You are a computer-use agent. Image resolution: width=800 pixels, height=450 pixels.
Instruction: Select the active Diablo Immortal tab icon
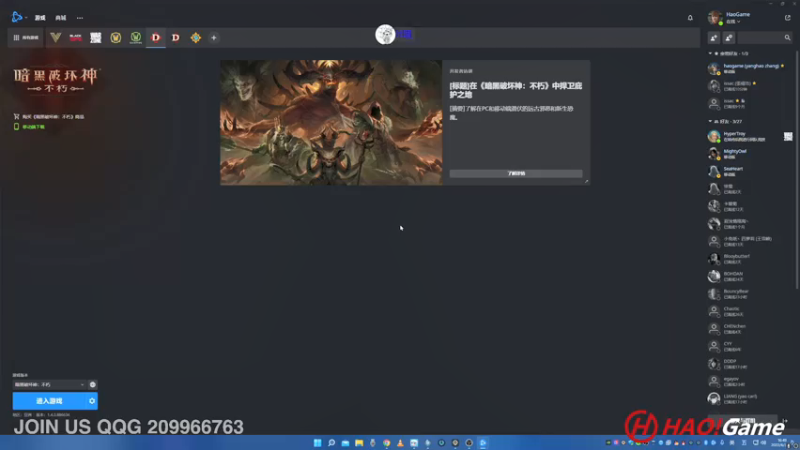[156, 38]
